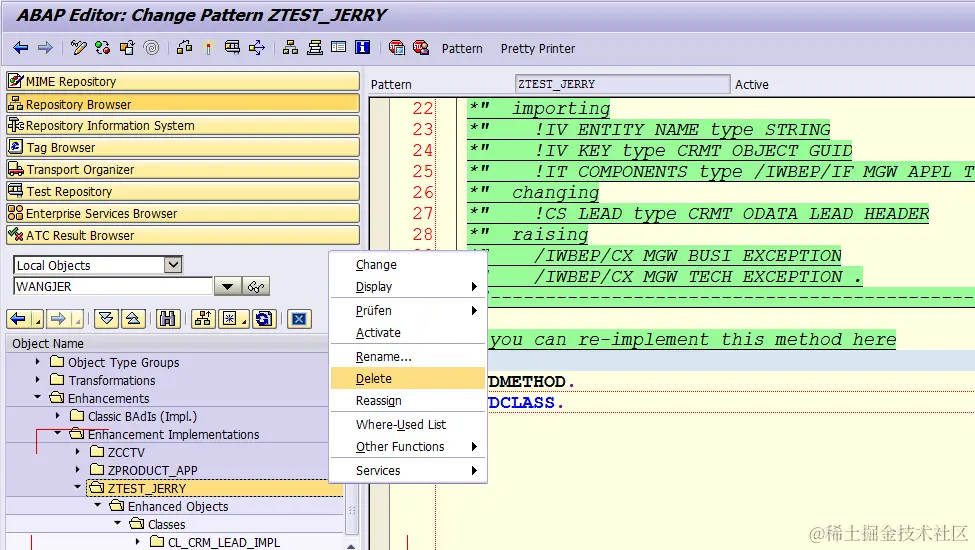Choose Delete from context menu
The width and height of the screenshot is (975, 550).
coord(407,378)
